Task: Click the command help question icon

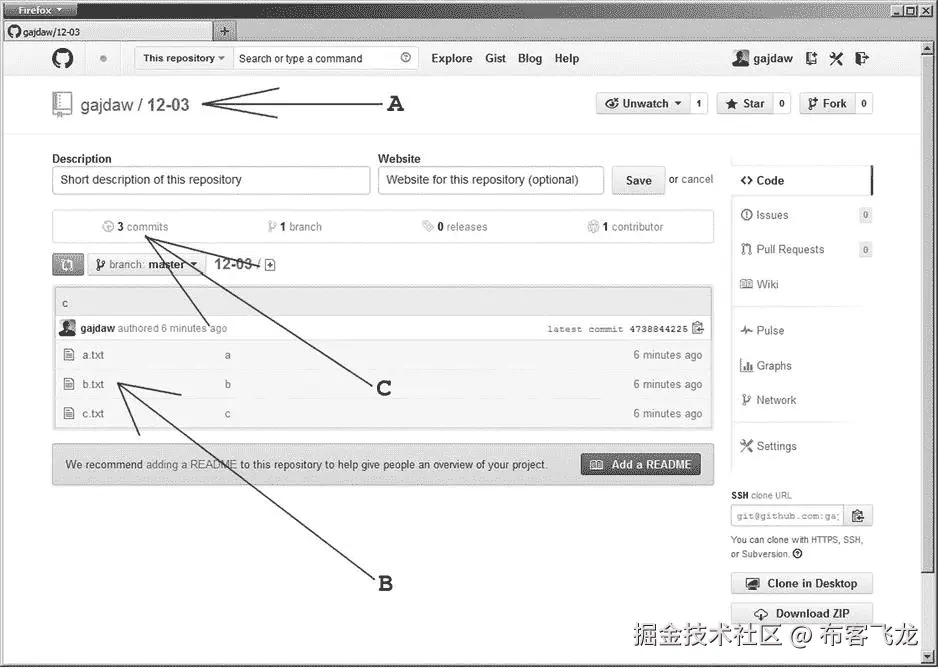Action: click(x=406, y=57)
